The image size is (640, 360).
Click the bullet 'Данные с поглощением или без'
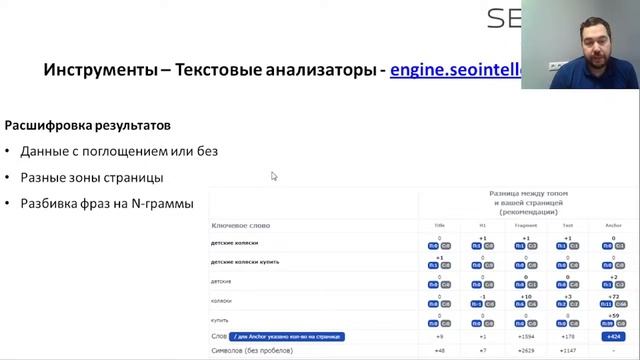tap(119, 151)
